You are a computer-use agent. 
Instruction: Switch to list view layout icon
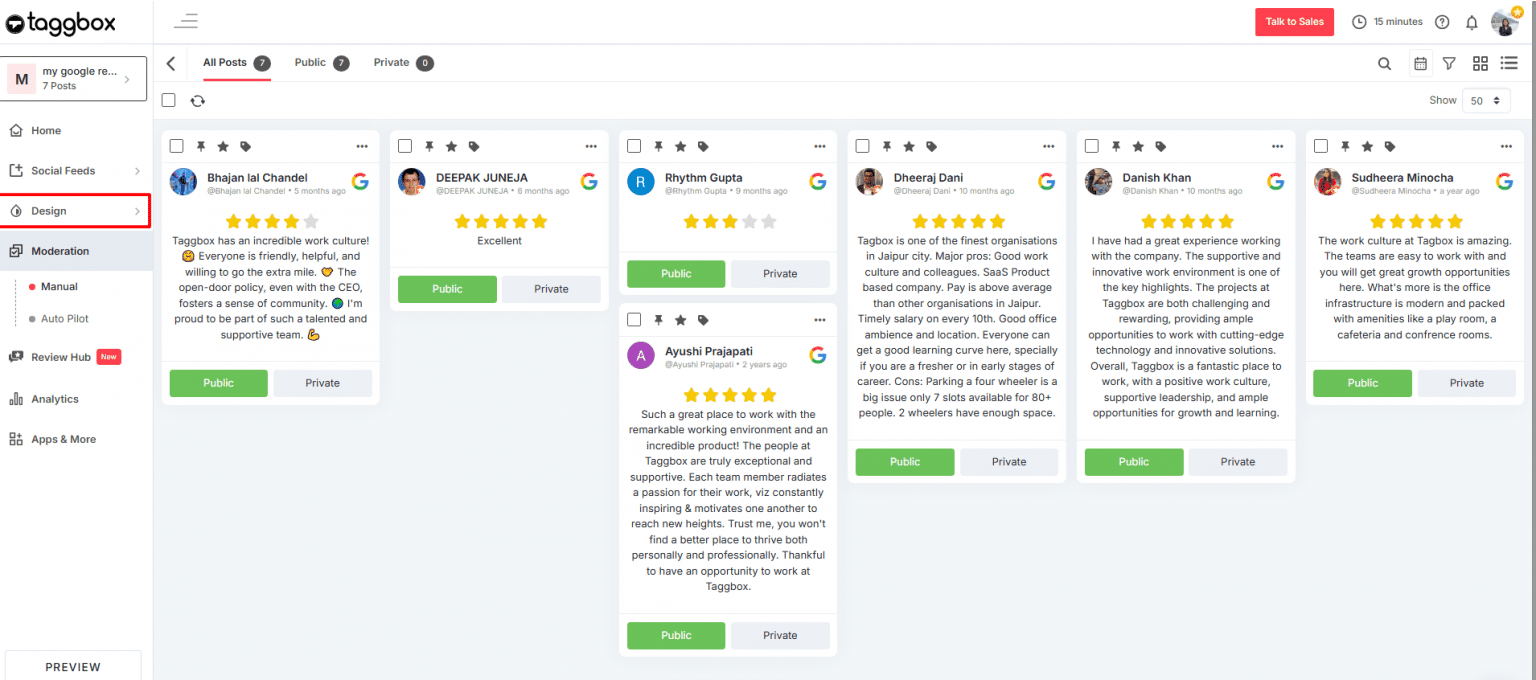click(1510, 63)
